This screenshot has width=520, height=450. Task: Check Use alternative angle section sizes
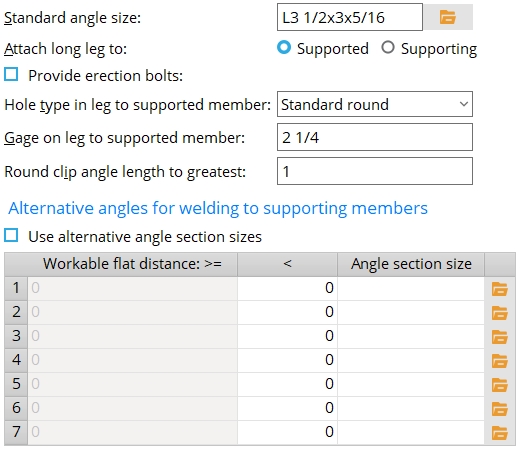[11, 235]
